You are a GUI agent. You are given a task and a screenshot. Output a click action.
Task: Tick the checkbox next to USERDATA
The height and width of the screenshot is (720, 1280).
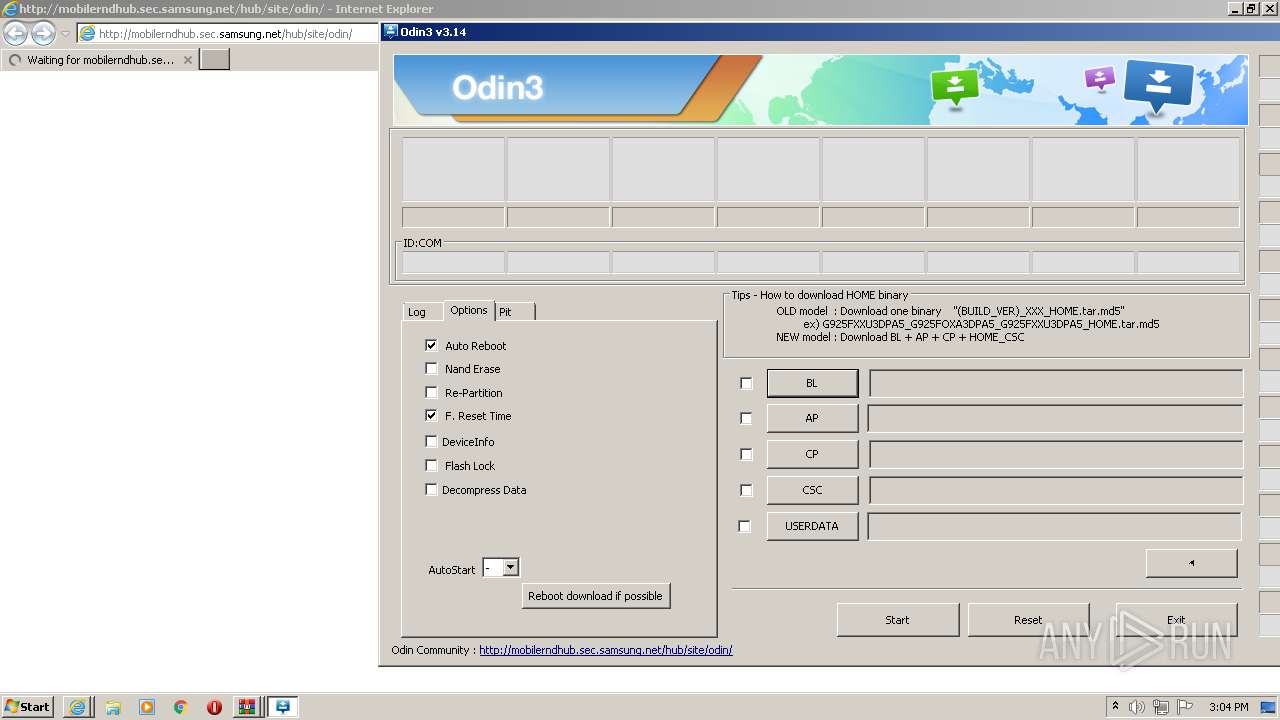[744, 526]
